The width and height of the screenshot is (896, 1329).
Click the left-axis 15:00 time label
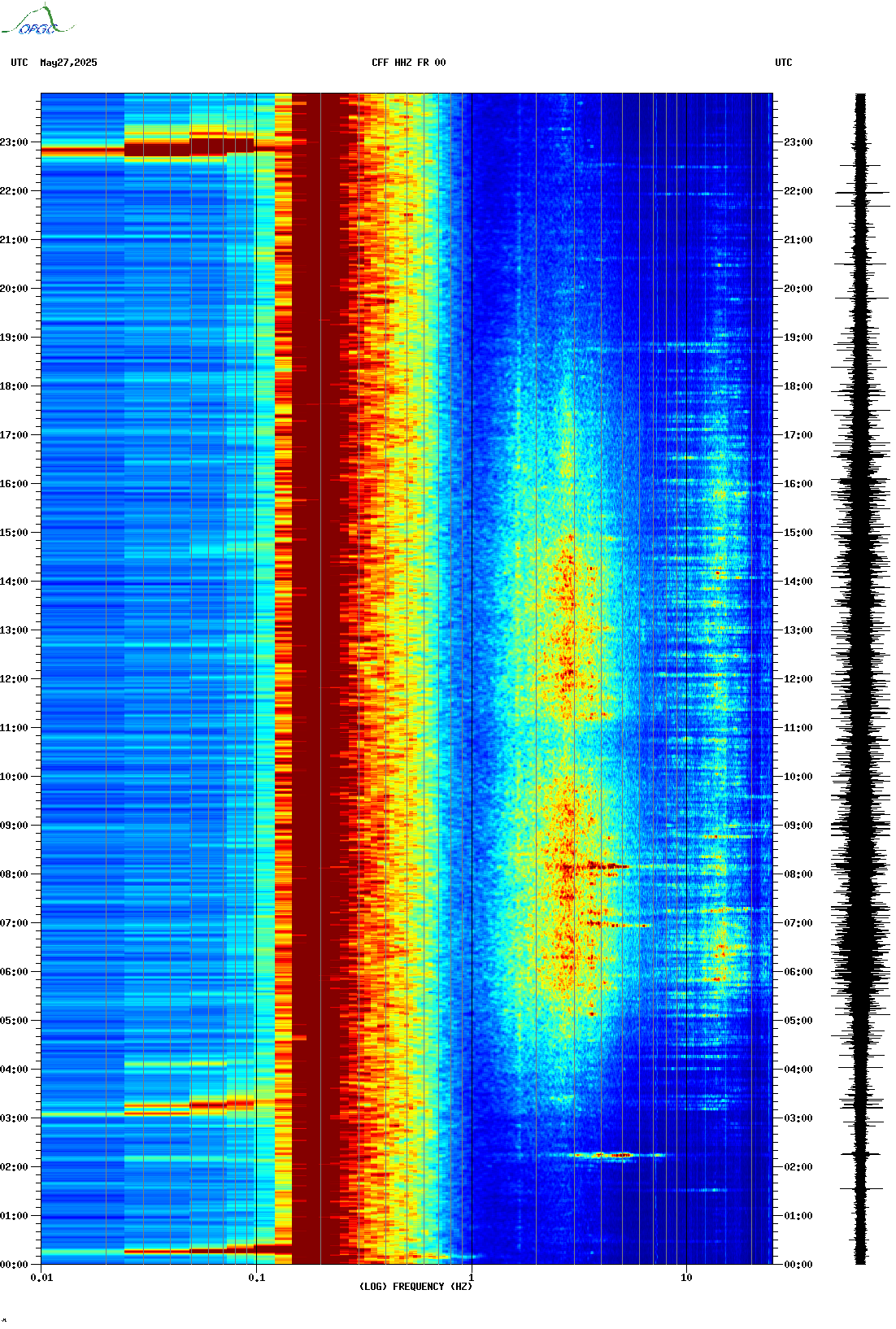tap(14, 533)
